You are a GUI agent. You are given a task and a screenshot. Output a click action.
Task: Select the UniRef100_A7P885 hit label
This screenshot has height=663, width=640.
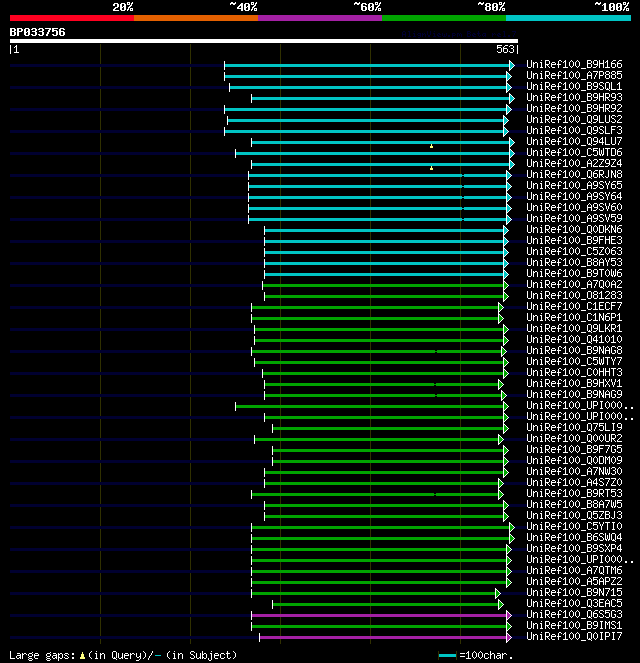[574, 75]
